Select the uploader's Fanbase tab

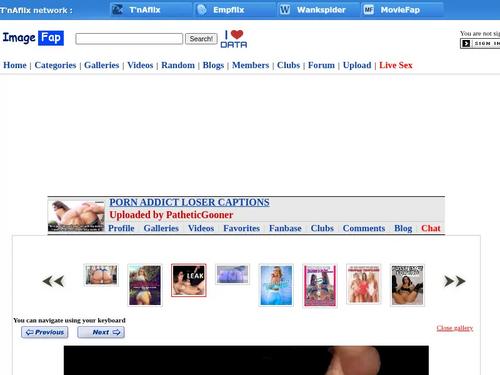coord(285,228)
